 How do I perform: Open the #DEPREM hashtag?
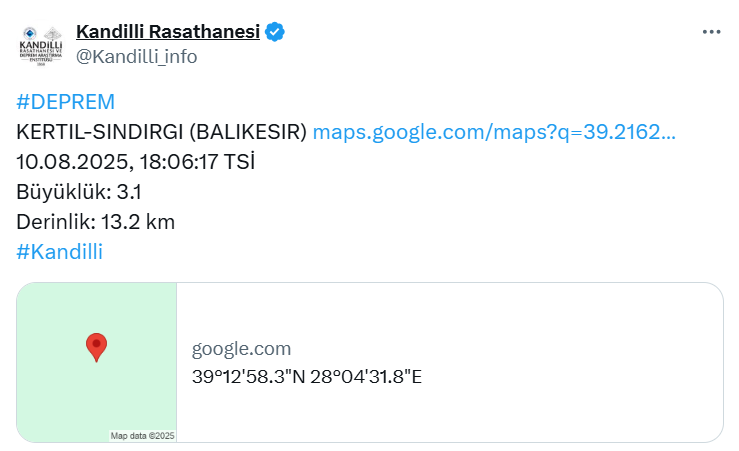[66, 102]
